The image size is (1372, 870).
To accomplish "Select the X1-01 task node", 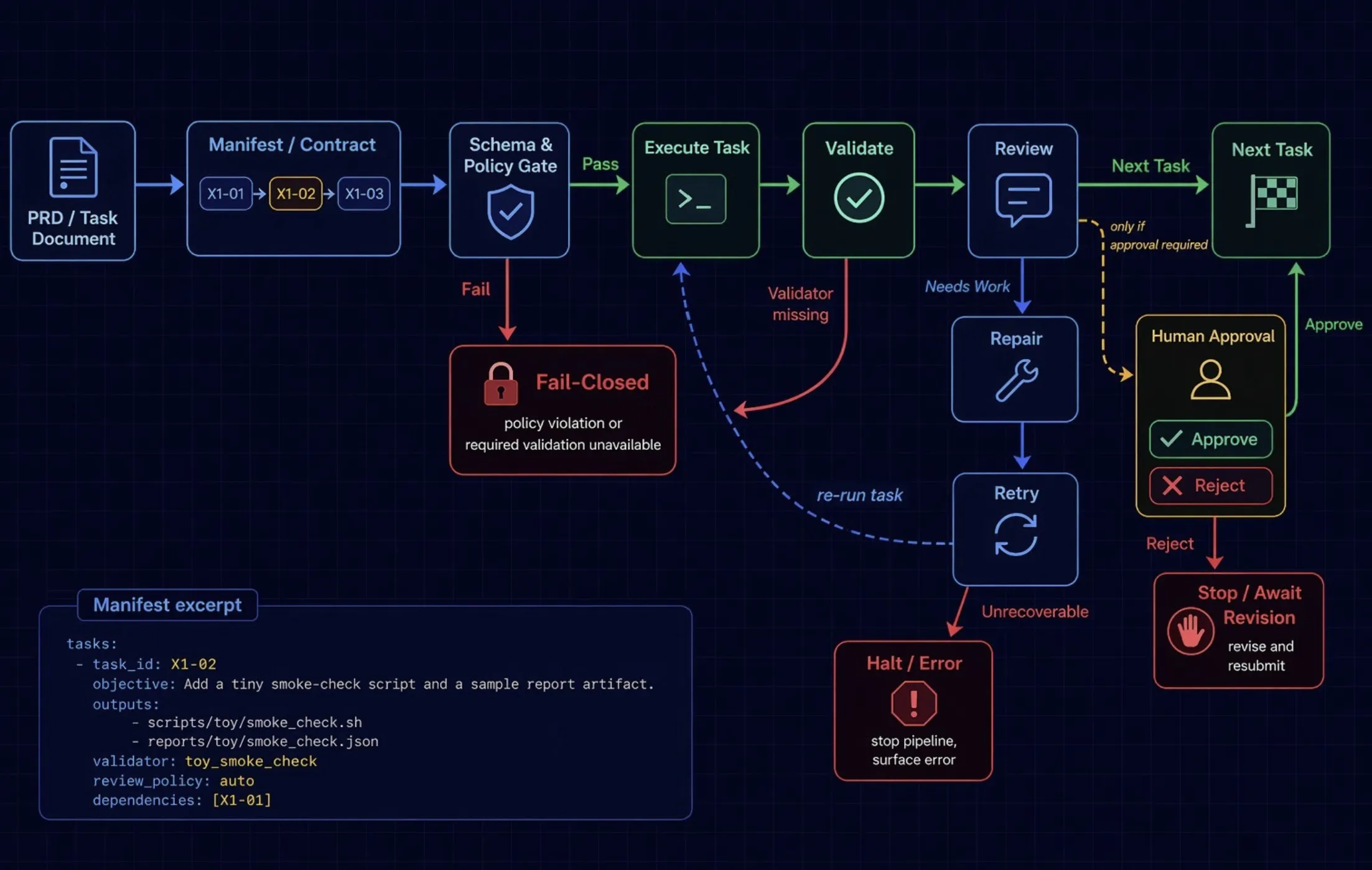I will pyautogui.click(x=226, y=194).
